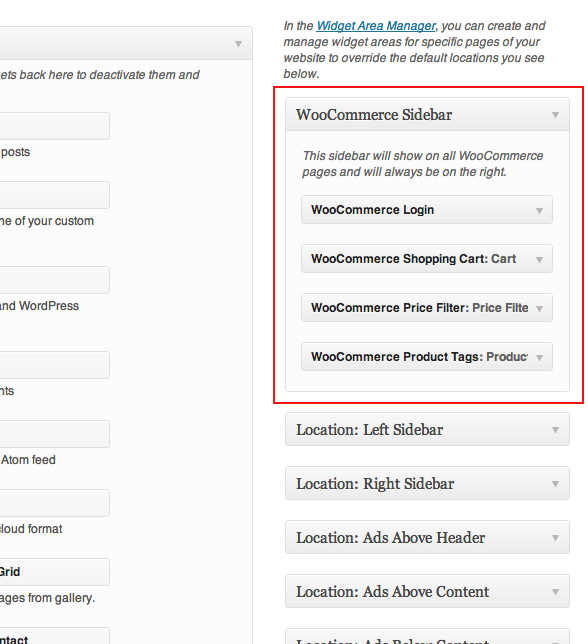Click the Location: Ads Above Content heading
The height and width of the screenshot is (644, 588).
pyautogui.click(x=393, y=591)
